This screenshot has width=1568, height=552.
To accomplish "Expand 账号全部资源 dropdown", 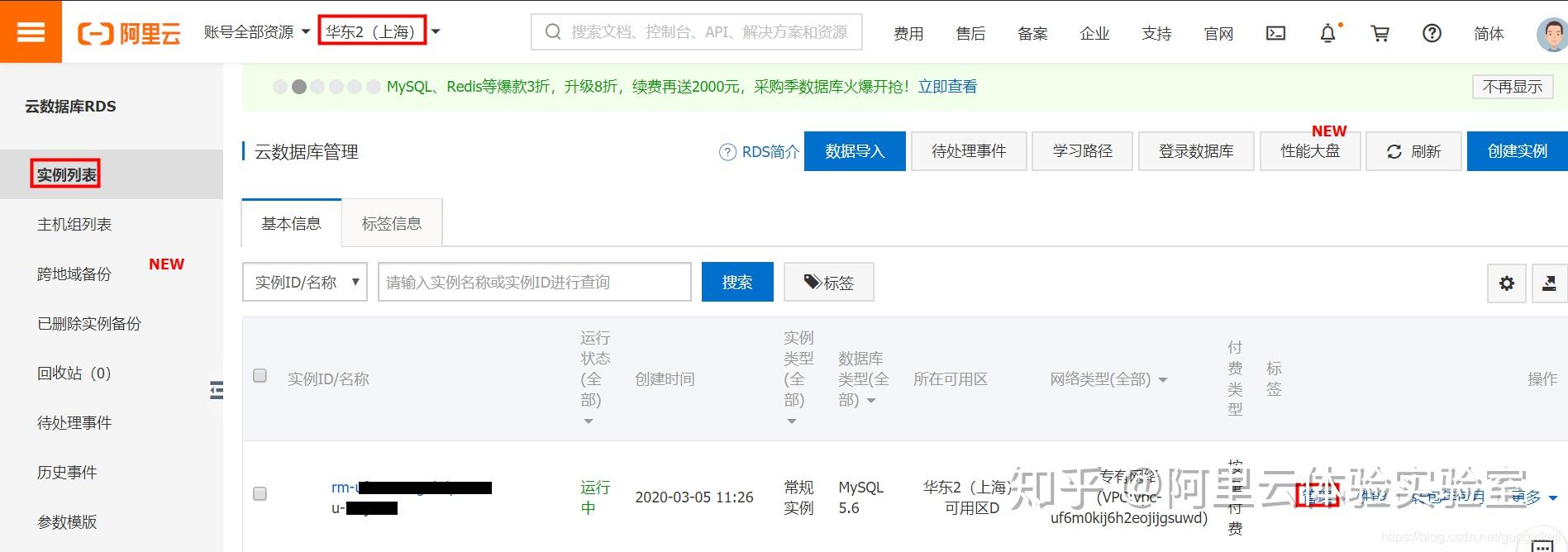I will (x=257, y=32).
